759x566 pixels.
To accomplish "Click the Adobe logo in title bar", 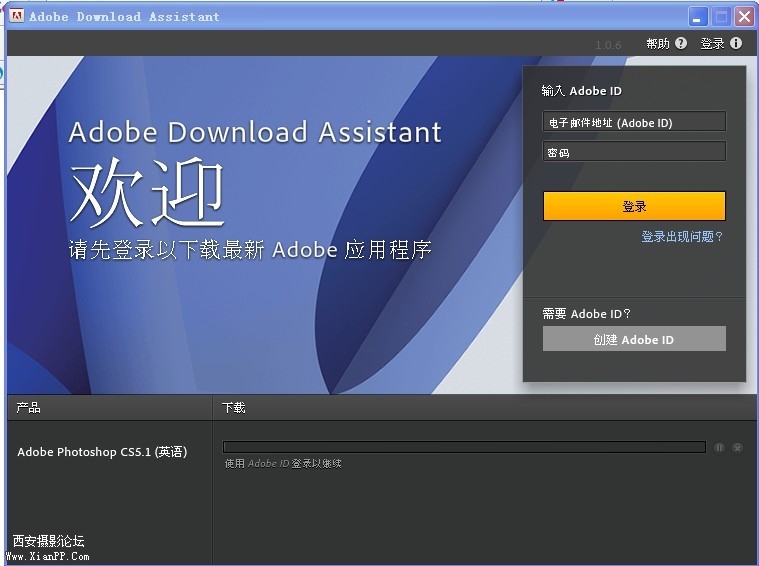I will coord(16,16).
